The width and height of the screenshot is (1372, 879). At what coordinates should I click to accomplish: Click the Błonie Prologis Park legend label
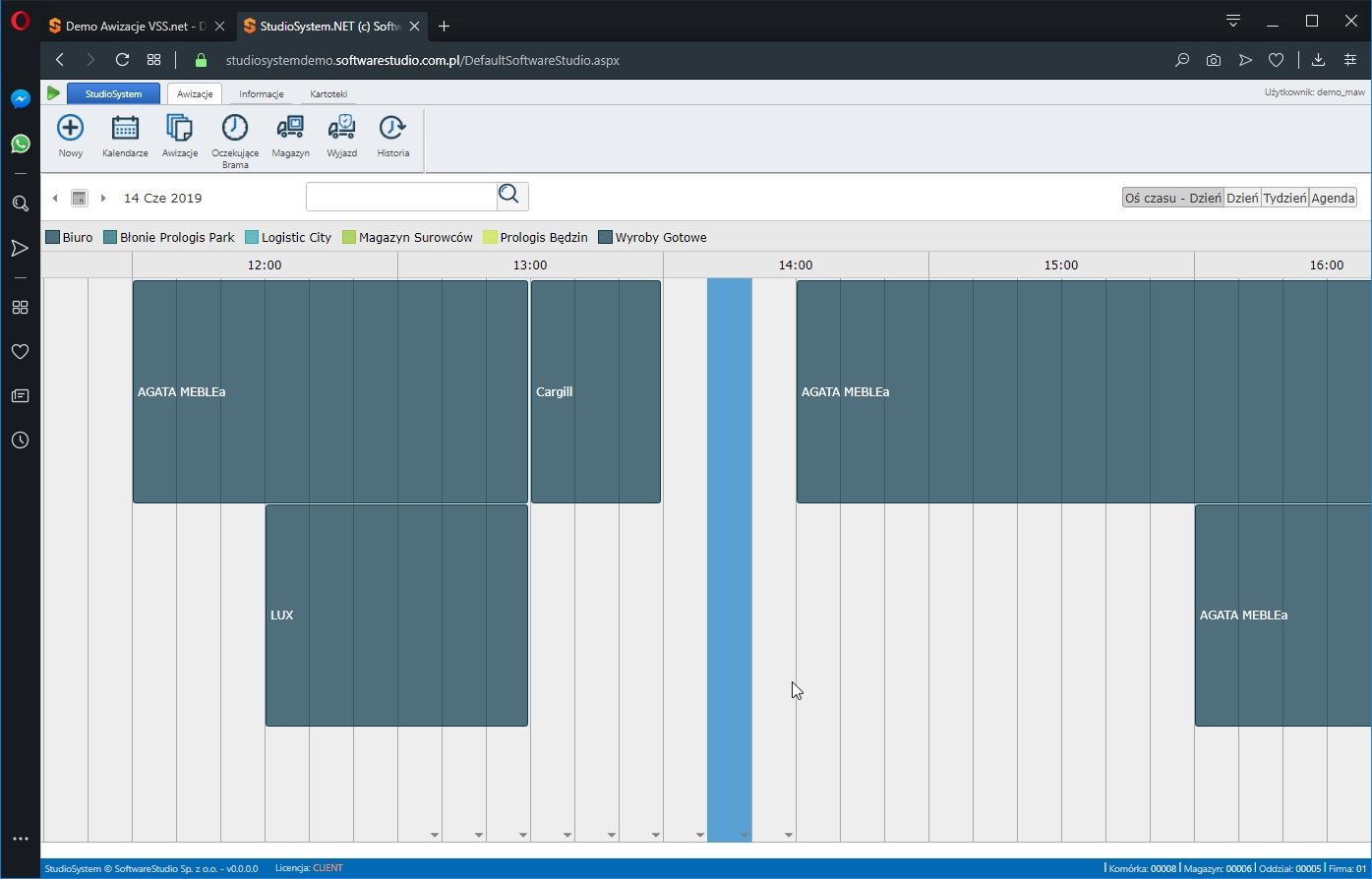(177, 237)
